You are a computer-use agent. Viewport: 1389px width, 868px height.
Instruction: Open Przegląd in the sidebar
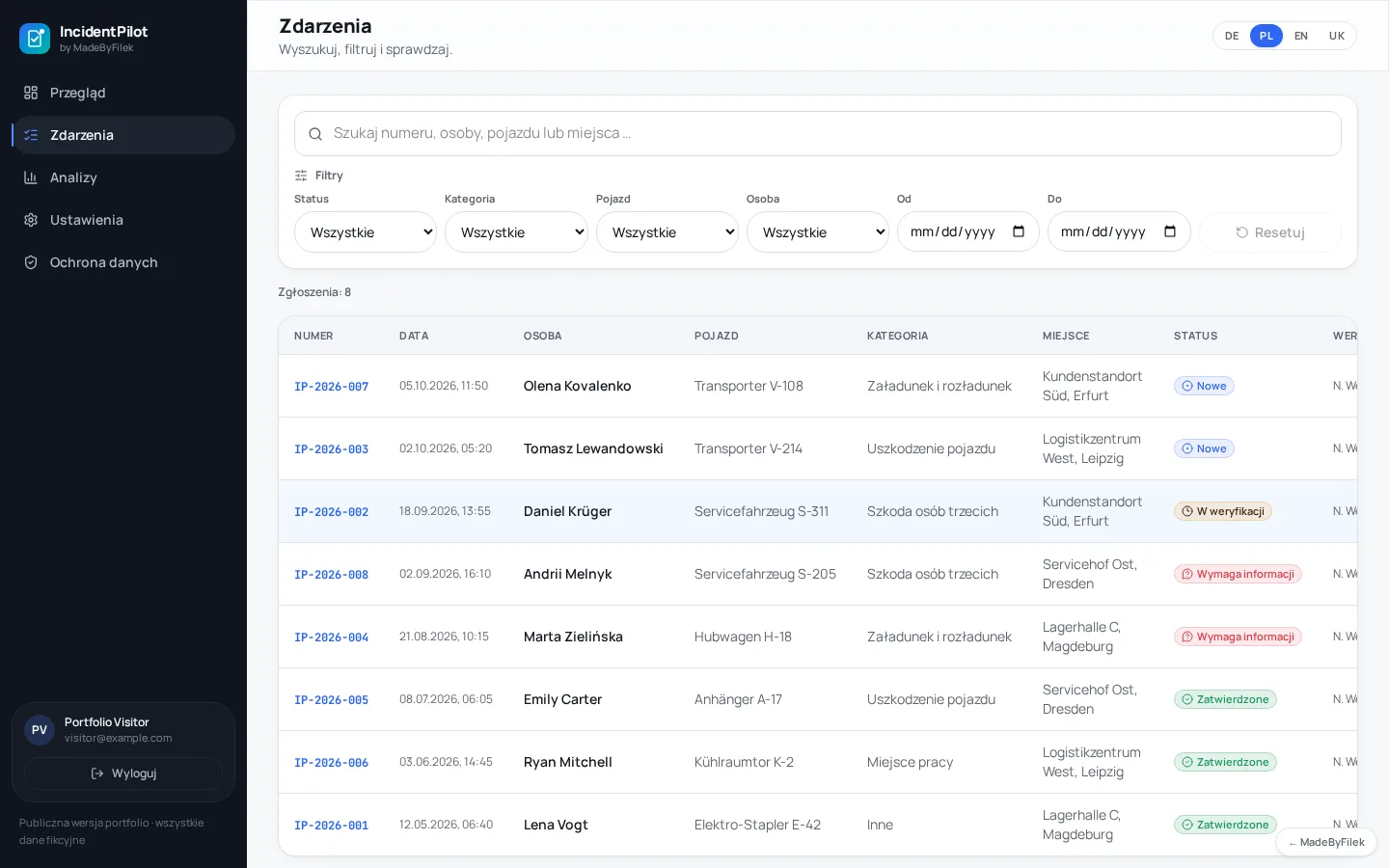[123, 93]
